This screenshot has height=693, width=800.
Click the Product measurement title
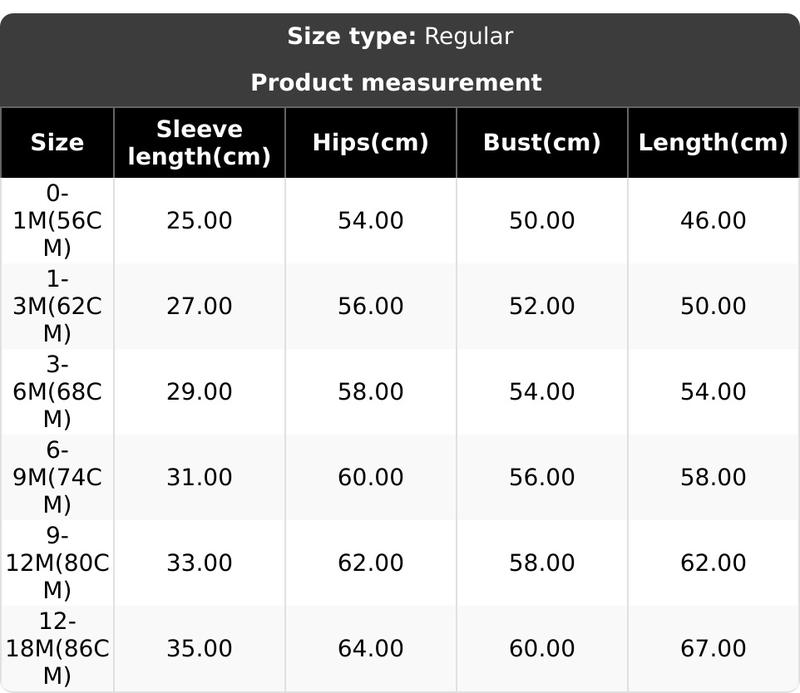[396, 82]
